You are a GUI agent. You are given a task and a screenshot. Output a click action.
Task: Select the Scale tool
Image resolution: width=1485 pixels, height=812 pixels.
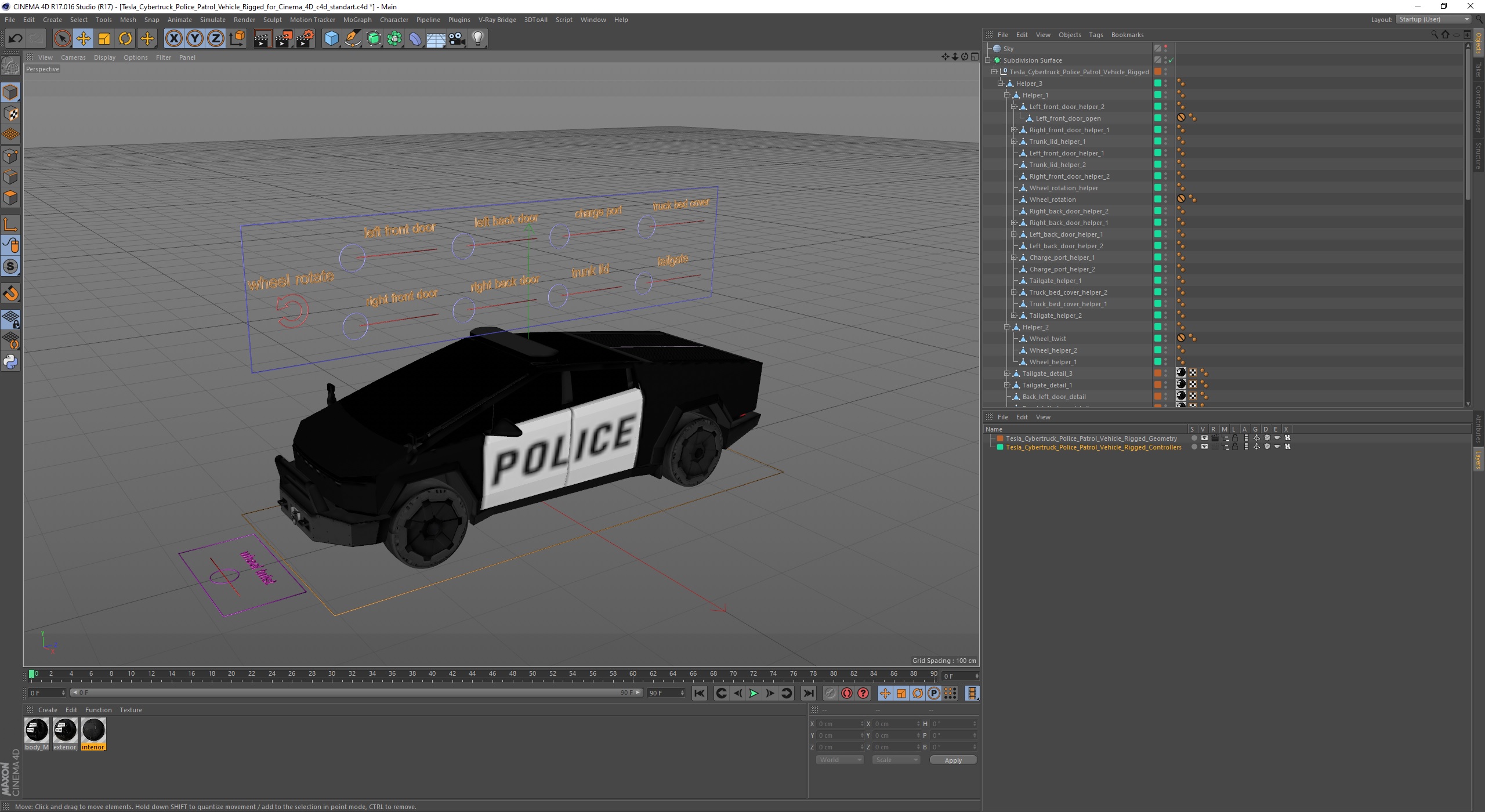click(x=104, y=39)
